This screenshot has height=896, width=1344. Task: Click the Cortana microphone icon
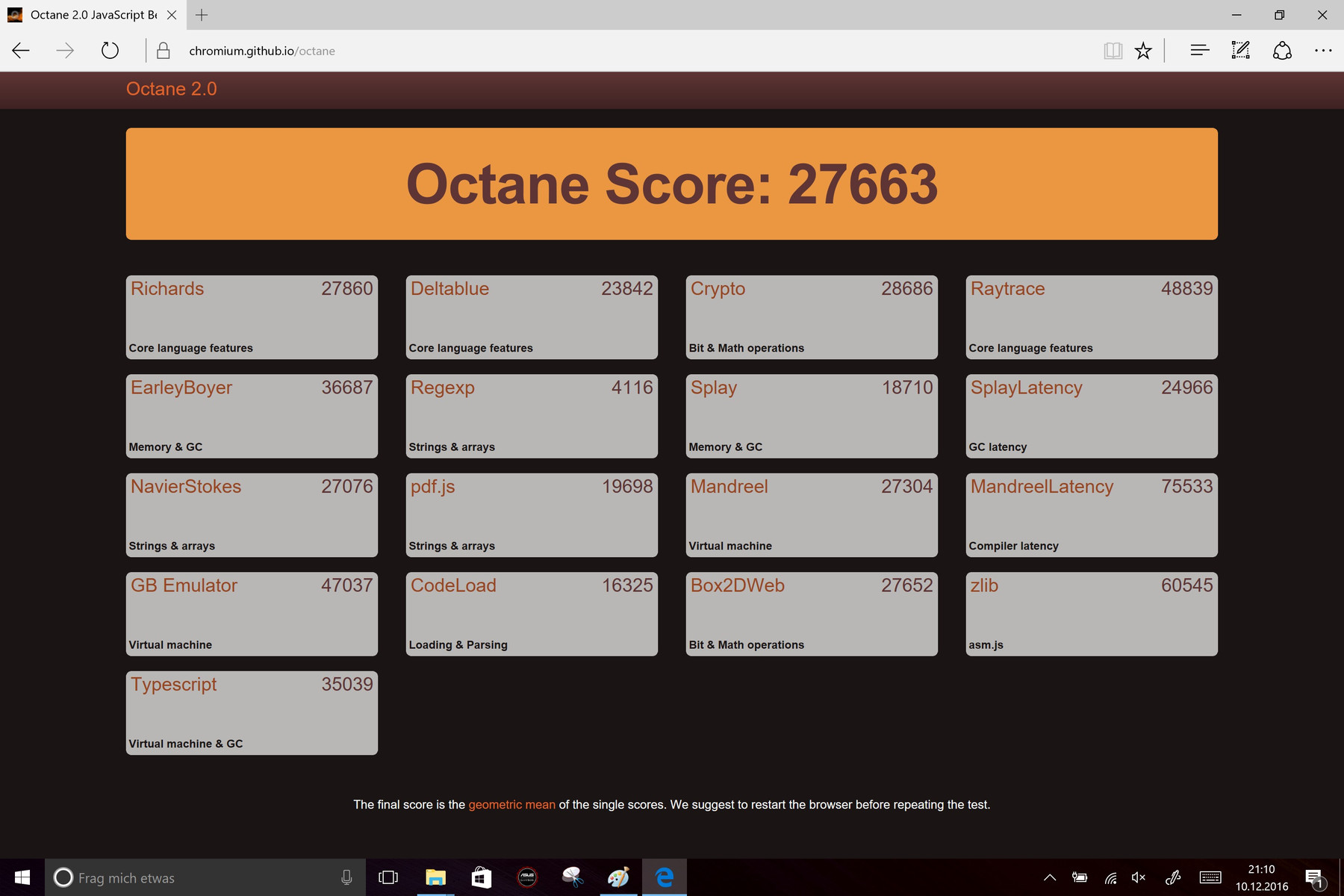(x=346, y=877)
